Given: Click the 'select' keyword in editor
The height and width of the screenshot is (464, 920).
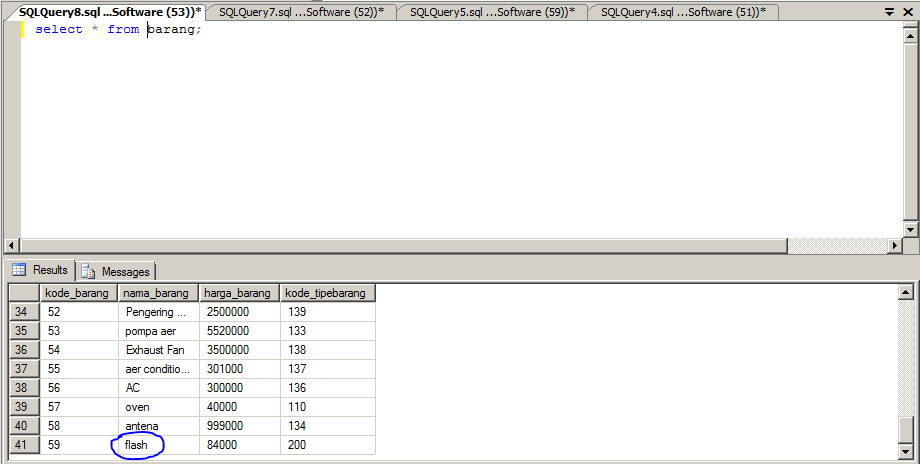Looking at the screenshot, I should pyautogui.click(x=59, y=29).
